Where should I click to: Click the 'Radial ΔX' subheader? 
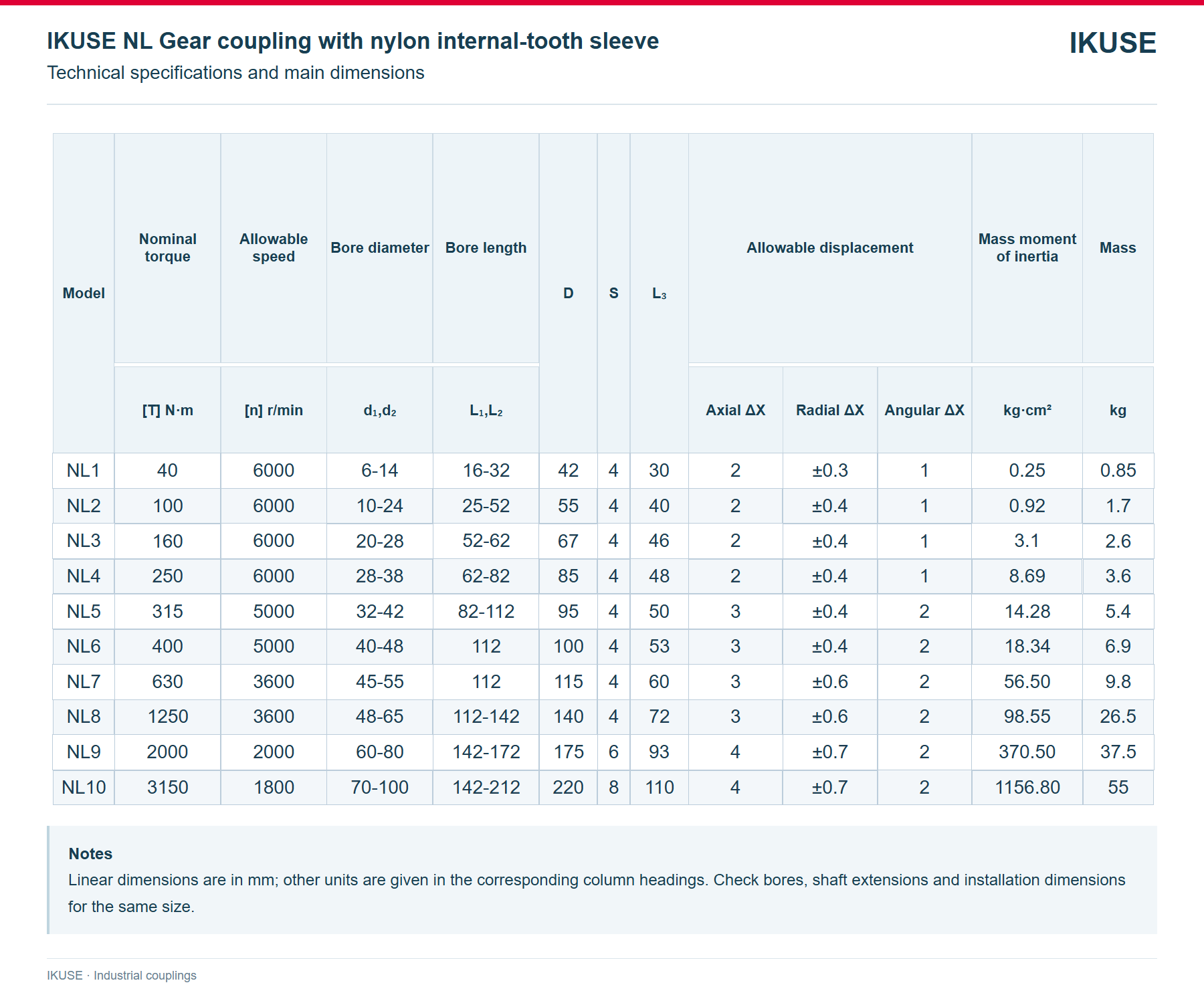[x=829, y=410]
